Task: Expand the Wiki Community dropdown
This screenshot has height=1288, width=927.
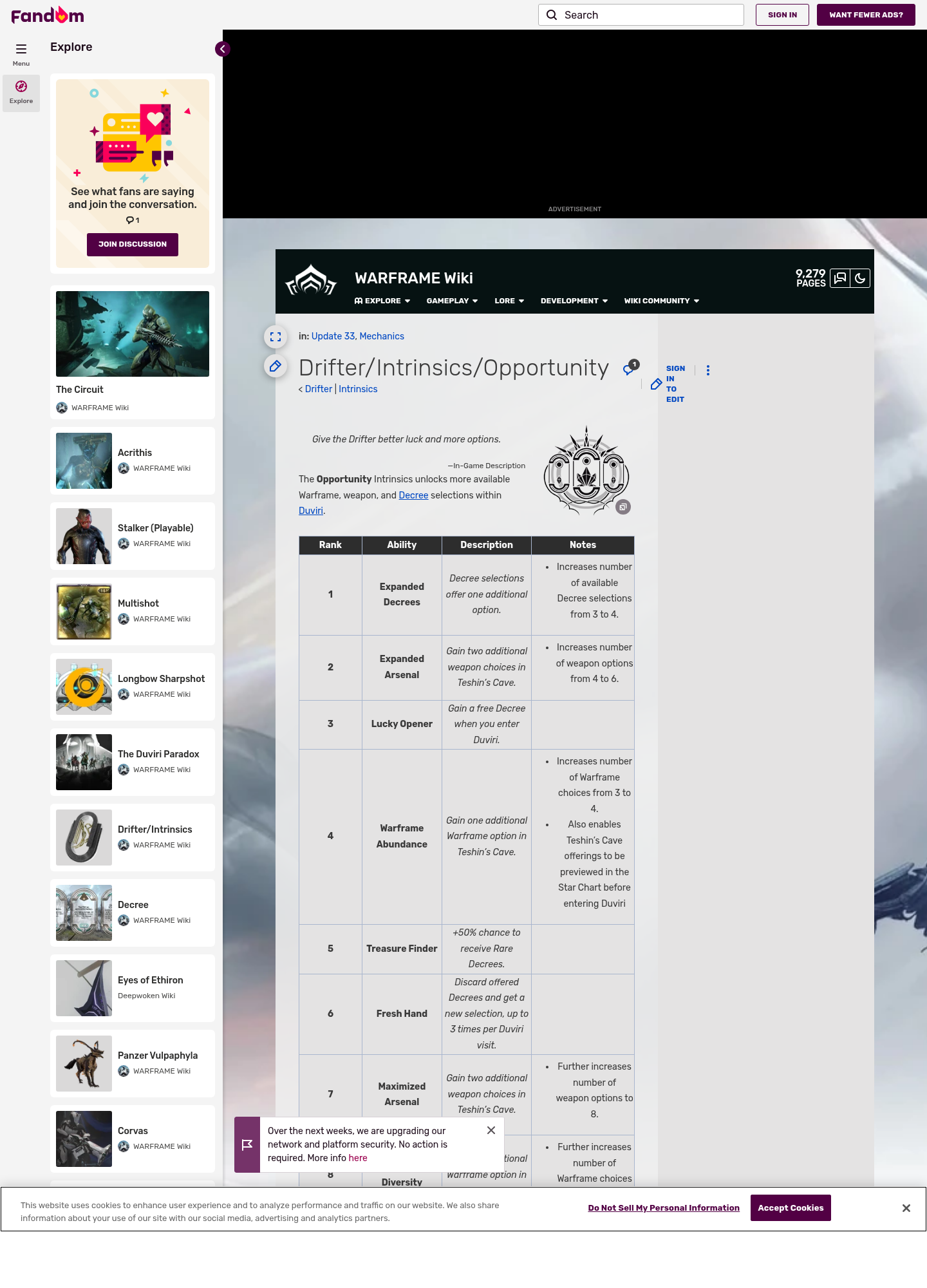Action: pos(661,301)
